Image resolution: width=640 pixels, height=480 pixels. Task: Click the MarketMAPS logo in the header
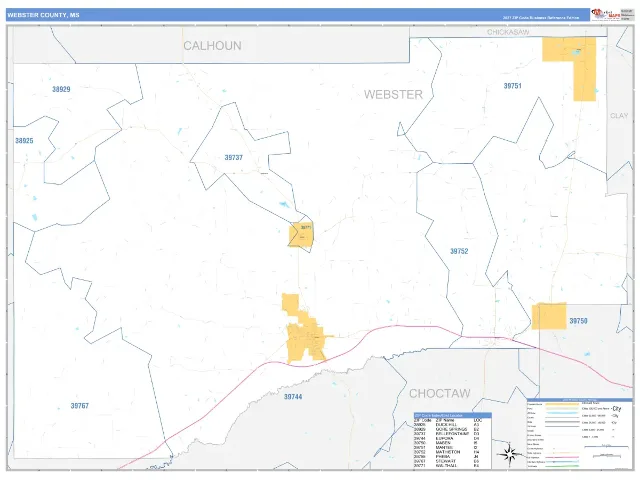point(606,14)
